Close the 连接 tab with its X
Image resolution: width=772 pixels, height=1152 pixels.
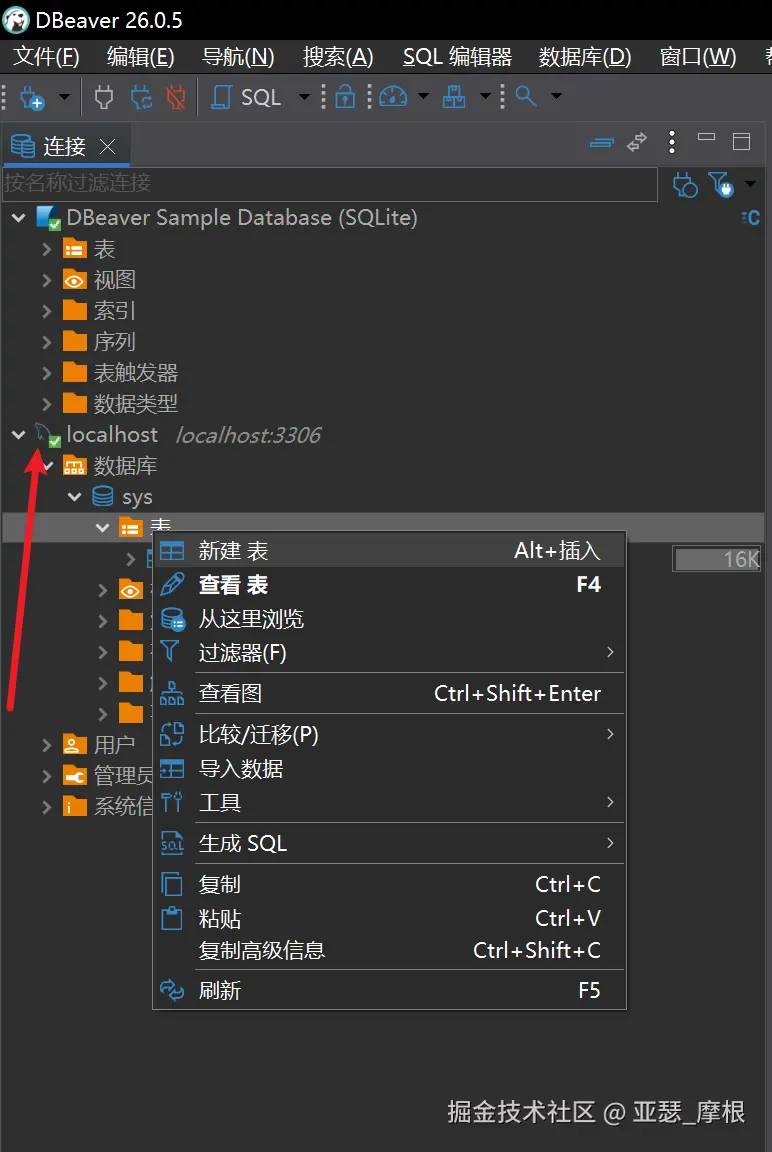[x=107, y=146]
